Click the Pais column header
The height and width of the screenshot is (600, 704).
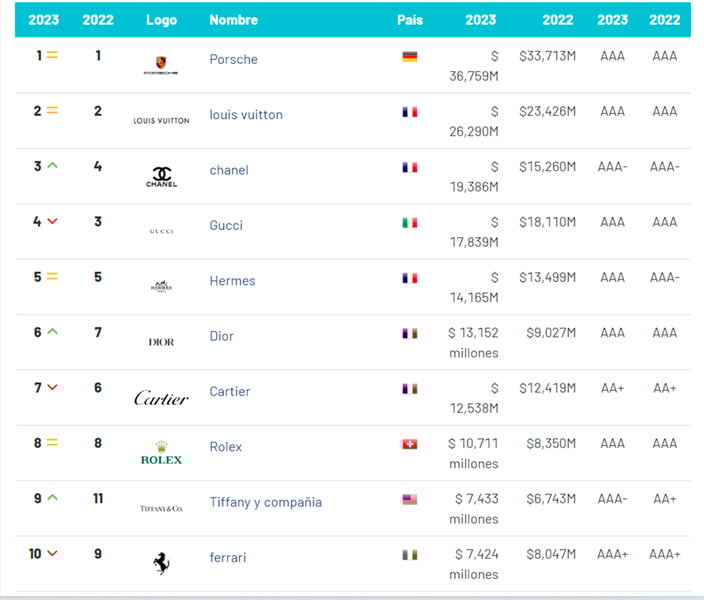point(410,20)
